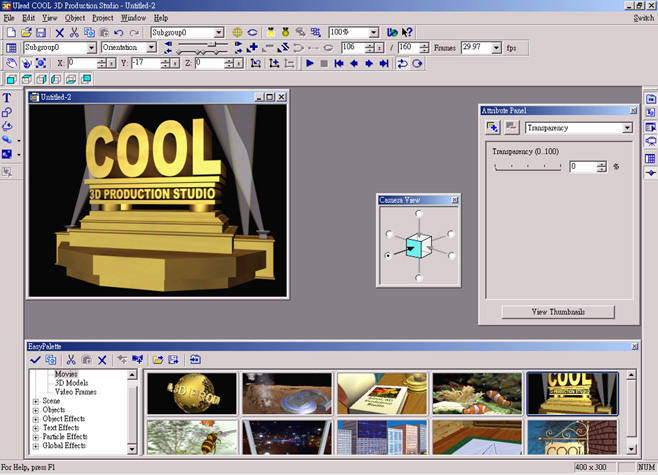Select the Insert Text tool
Screen dimensions: 658x475
click(7, 98)
